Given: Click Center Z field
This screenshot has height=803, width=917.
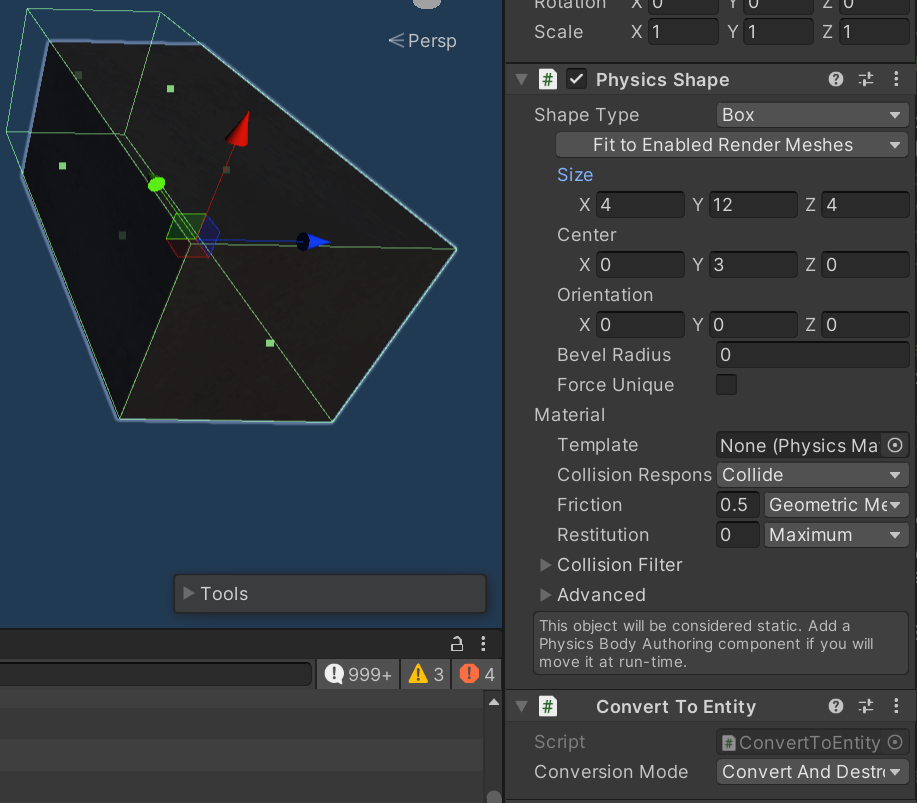Looking at the screenshot, I should coord(866,265).
